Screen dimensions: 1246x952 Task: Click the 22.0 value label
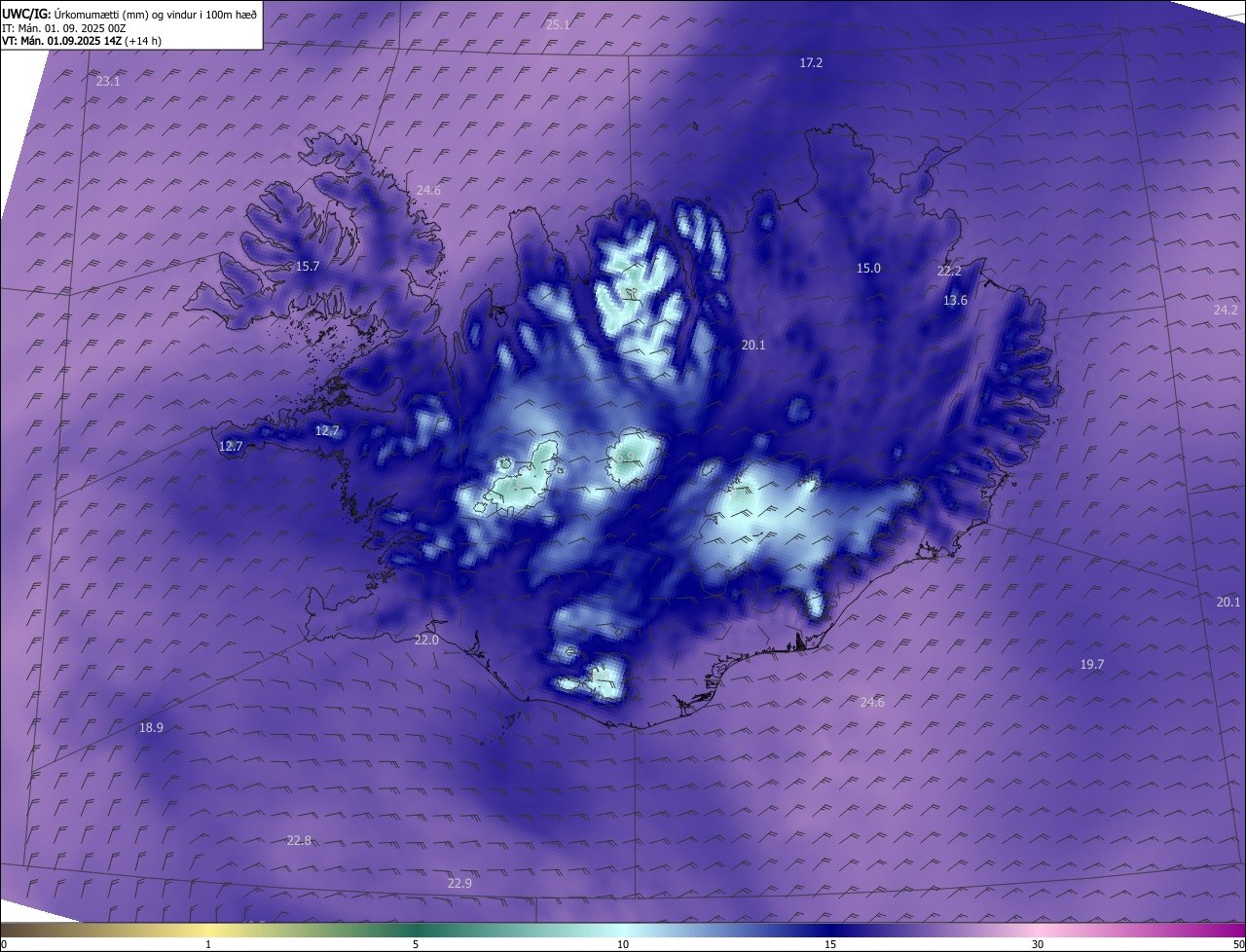(426, 640)
